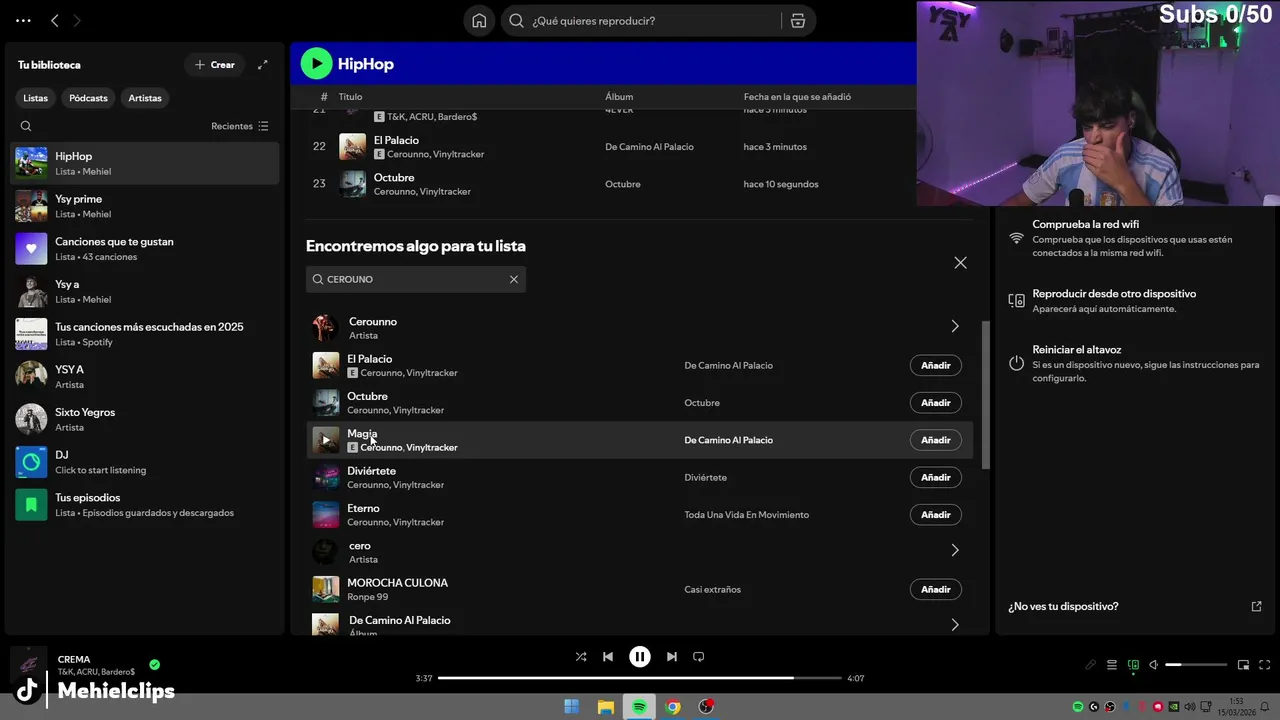Close the Encontremos algo para tu lista section
The height and width of the screenshot is (720, 1280).
coord(960,263)
